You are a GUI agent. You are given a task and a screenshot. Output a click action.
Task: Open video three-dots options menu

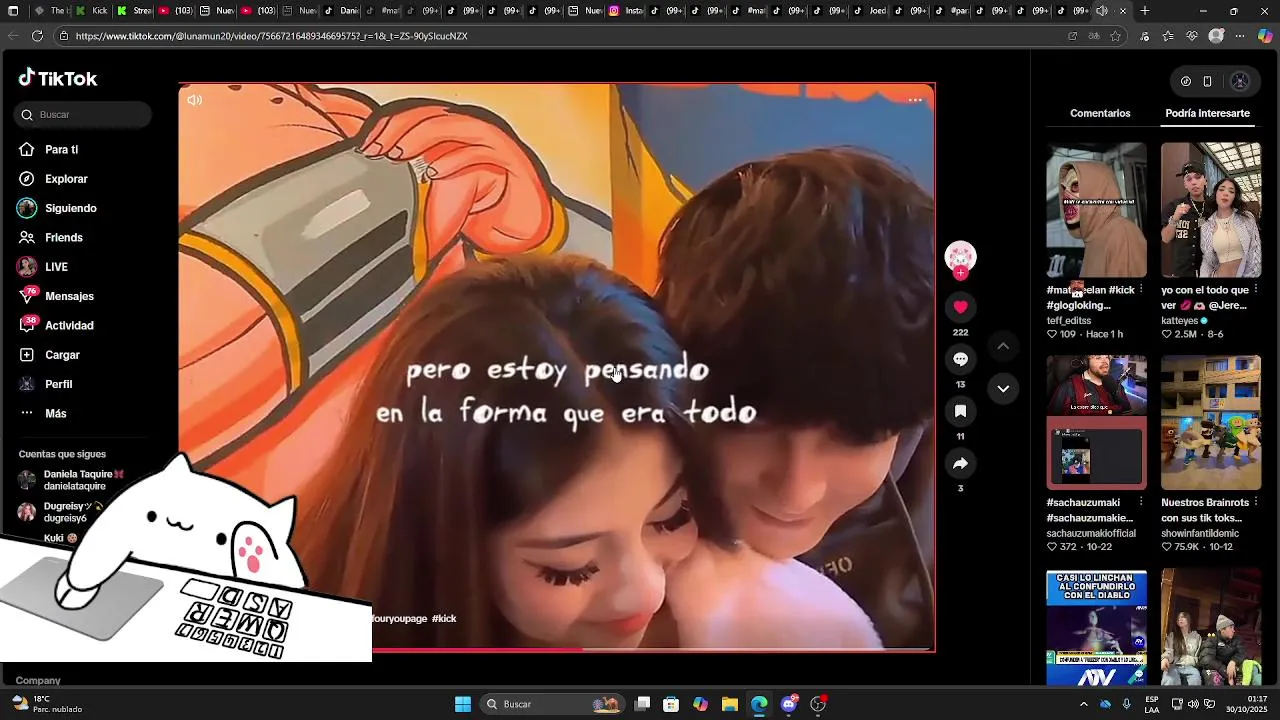915,100
